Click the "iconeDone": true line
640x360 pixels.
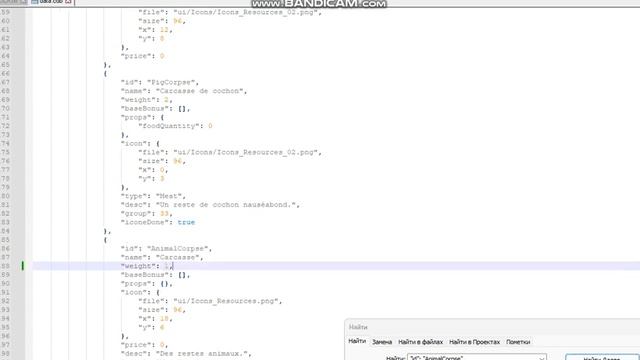point(158,222)
